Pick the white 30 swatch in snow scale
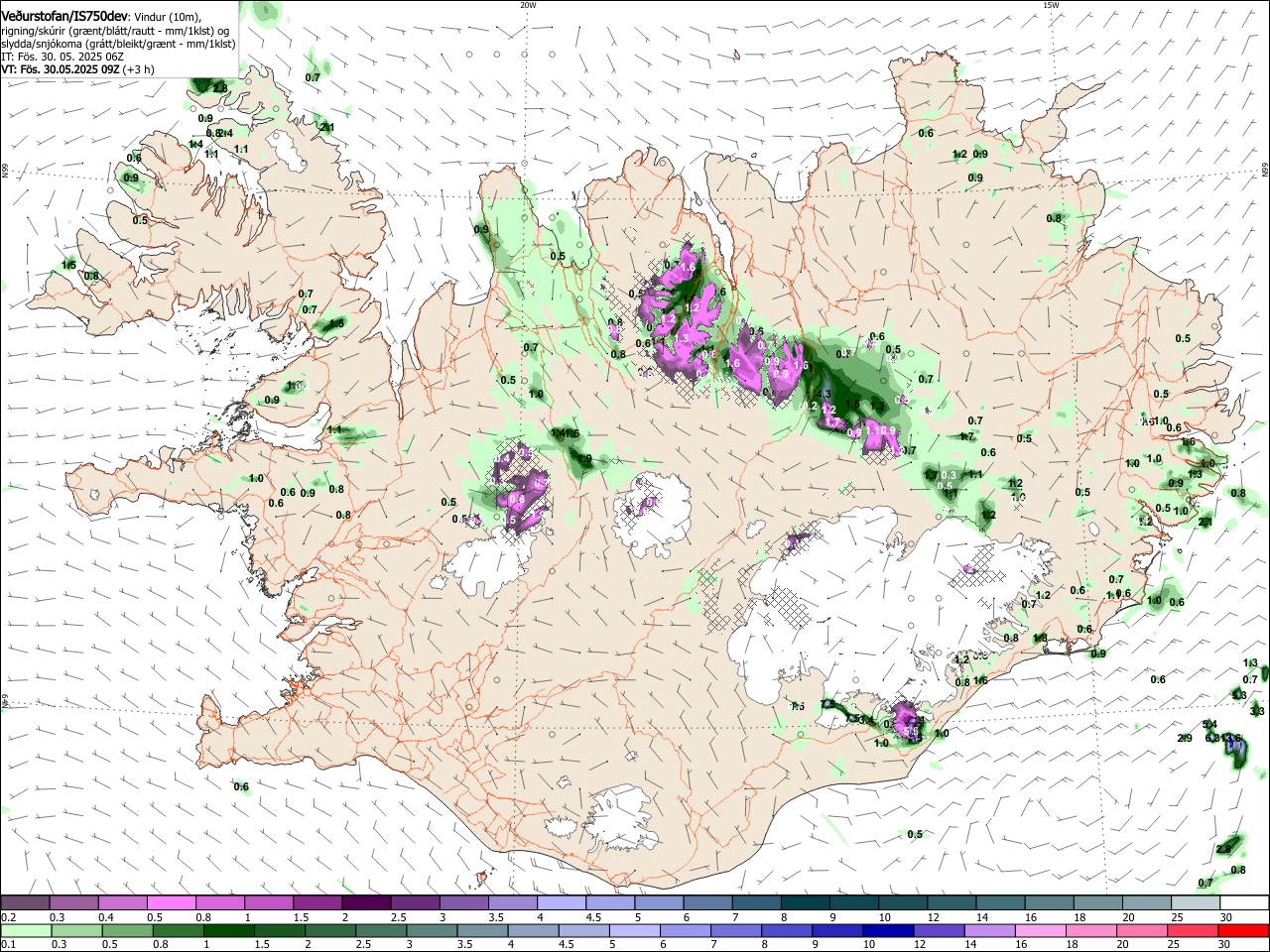1270x952 pixels. (x=1245, y=902)
